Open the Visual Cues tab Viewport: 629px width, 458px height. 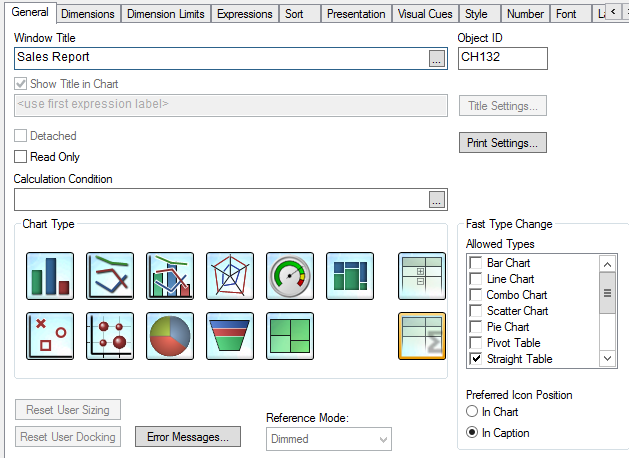coord(424,14)
